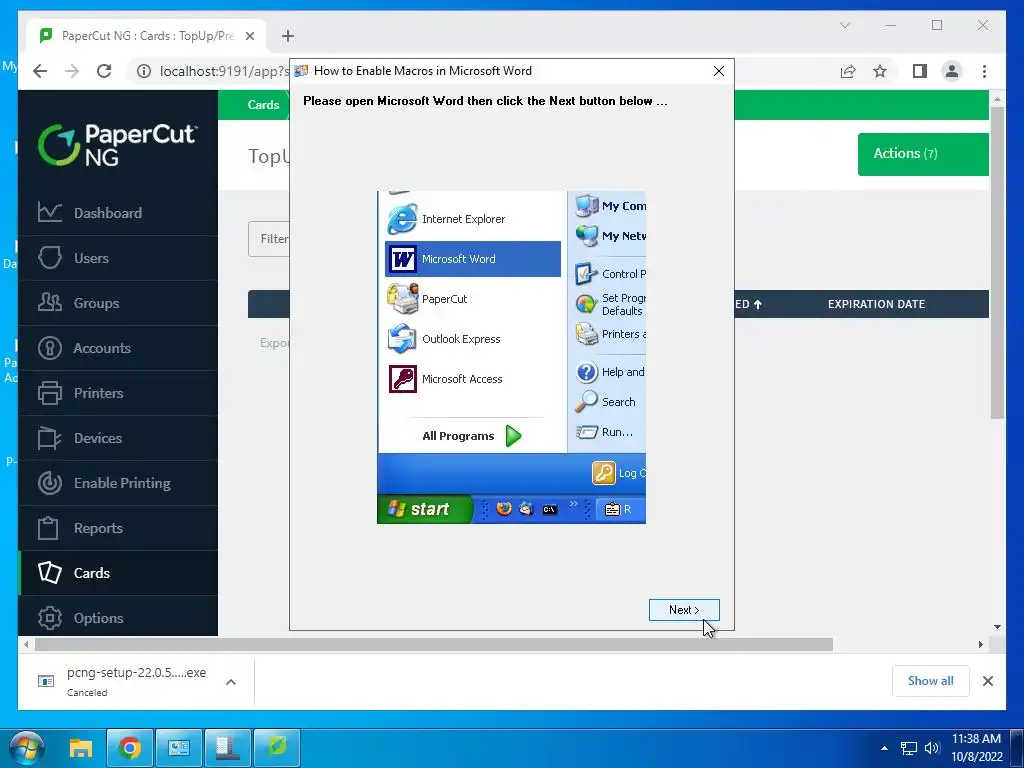Click the localhost:9191 address bar
1024x768 pixels.
(x=223, y=71)
